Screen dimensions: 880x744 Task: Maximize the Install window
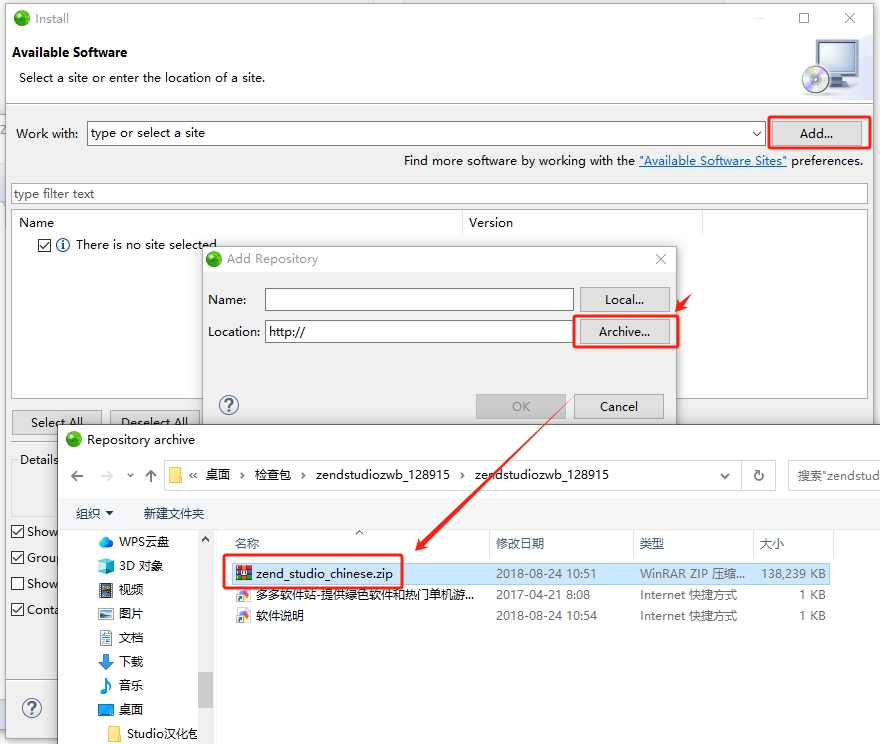tap(804, 19)
